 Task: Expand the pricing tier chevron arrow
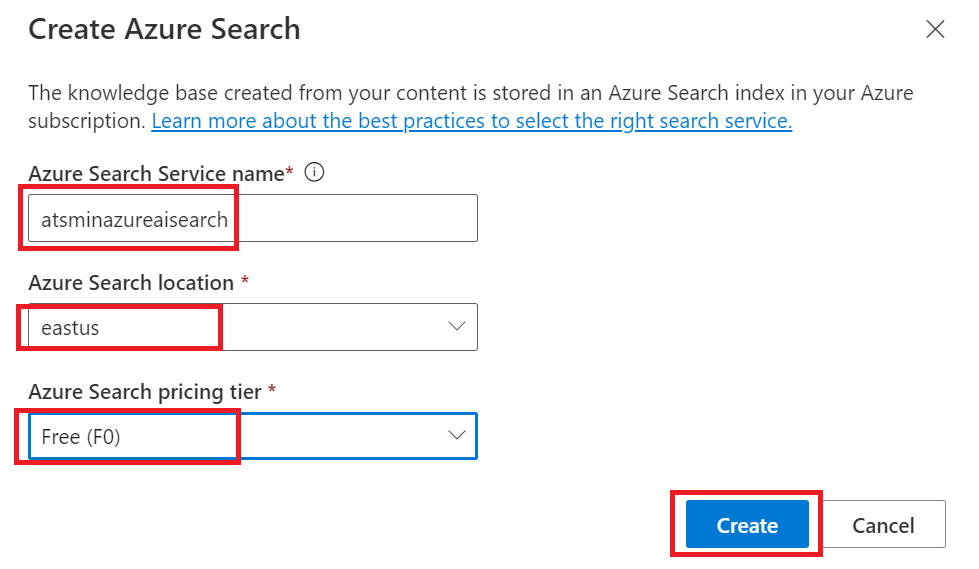[x=457, y=435]
